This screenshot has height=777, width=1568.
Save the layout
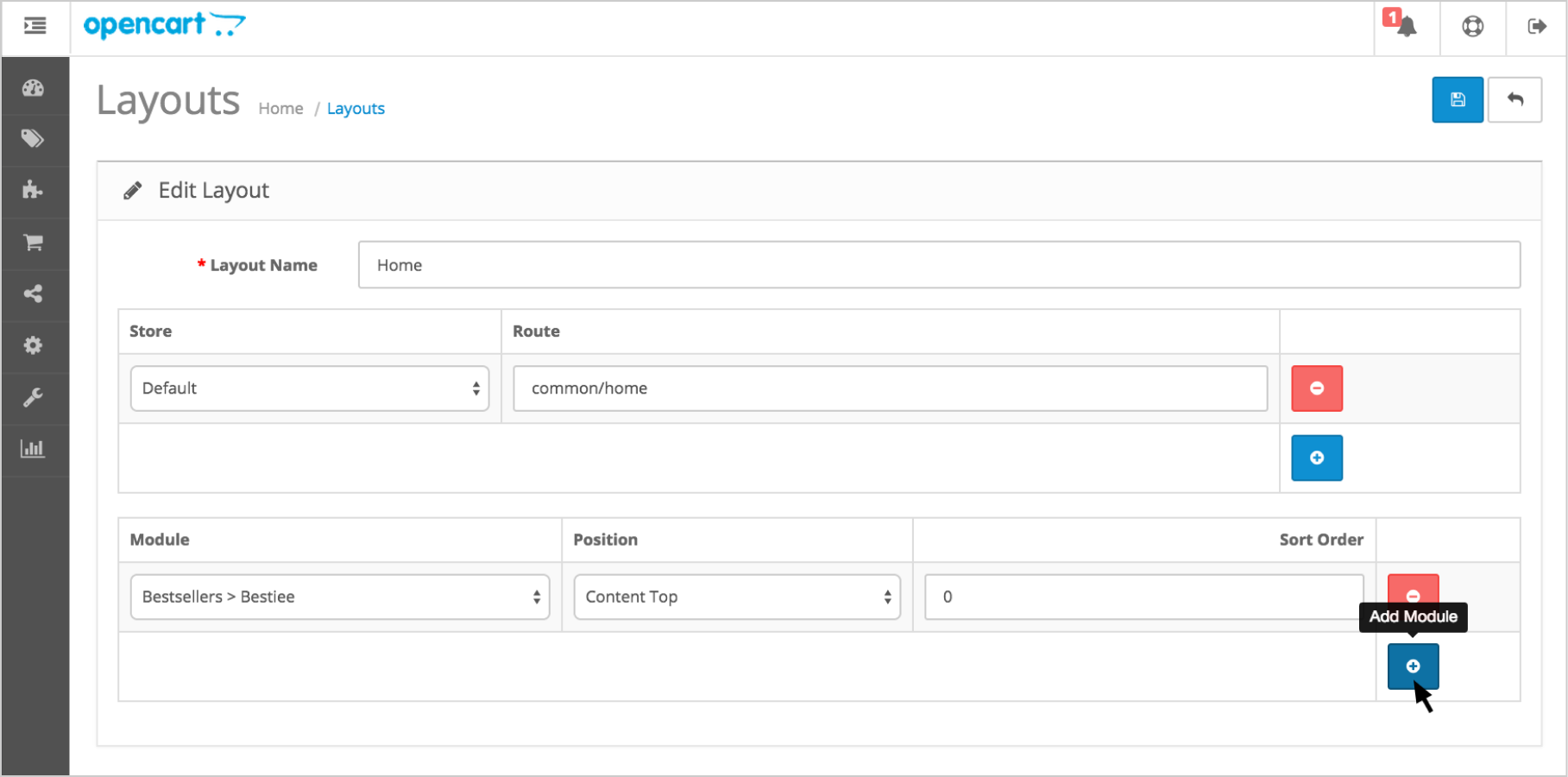click(1458, 100)
